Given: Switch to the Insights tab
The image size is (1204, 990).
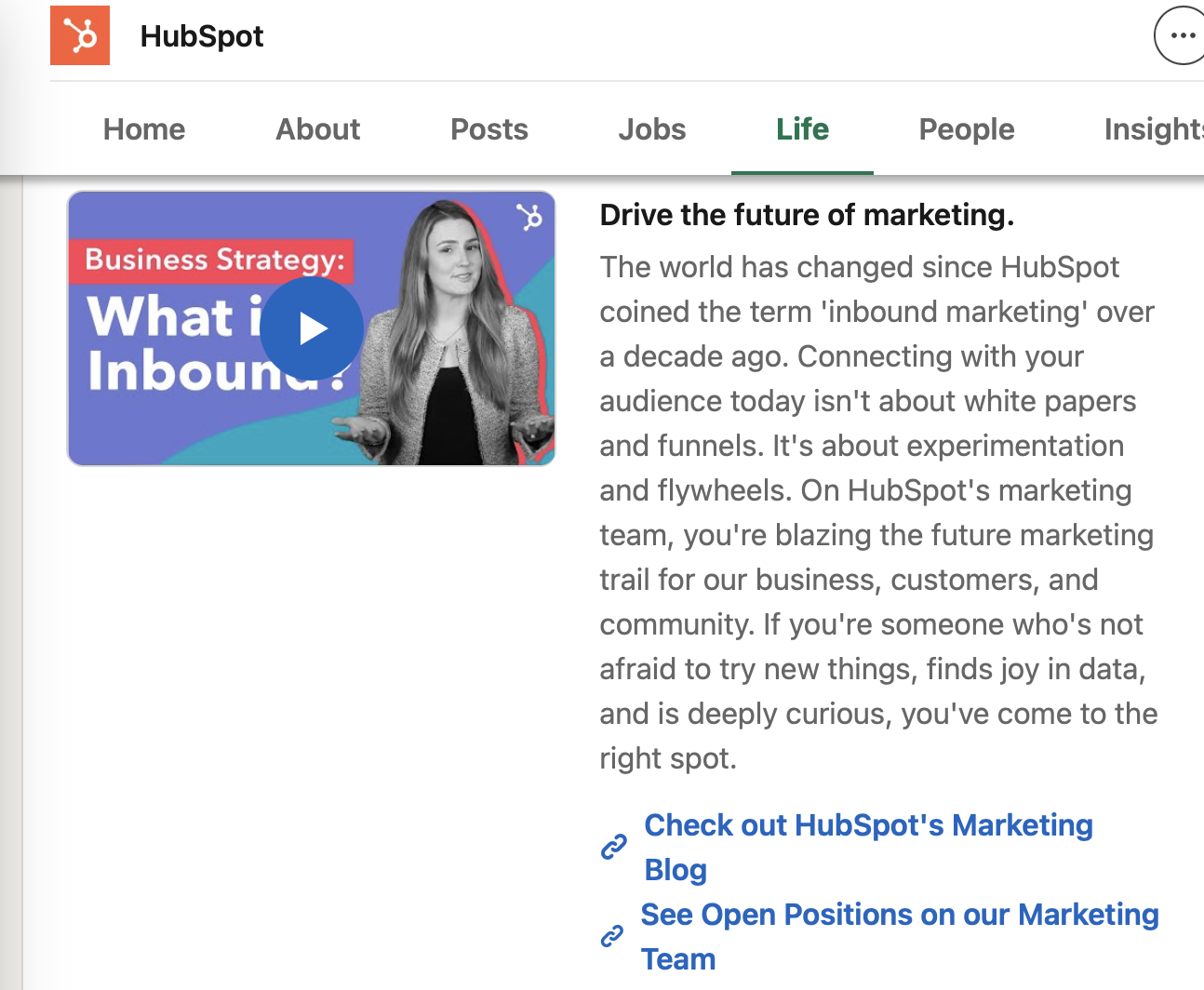Looking at the screenshot, I should click(x=1152, y=129).
